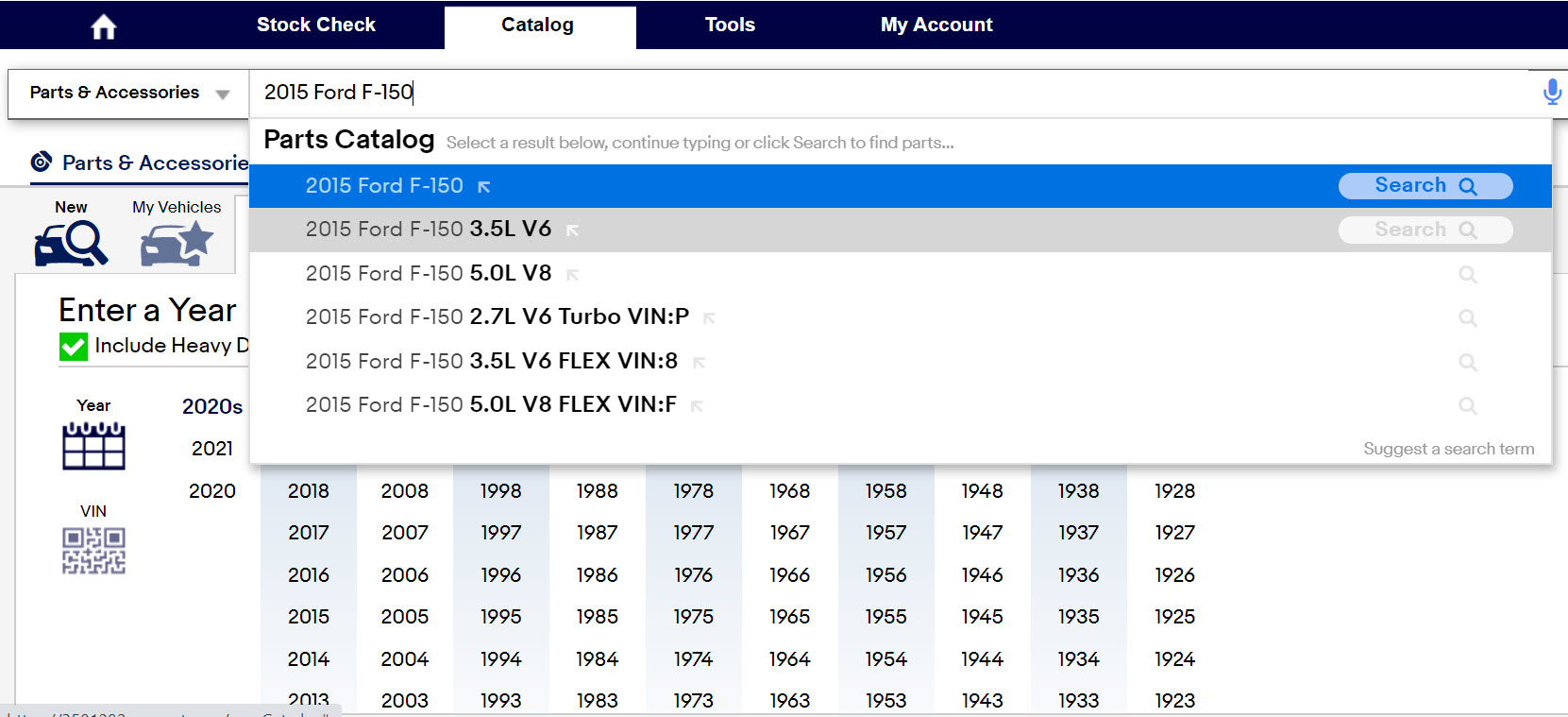Choose the 5.0L V8 FLEX VIN:F suggestion
The height and width of the screenshot is (717, 1568).
coord(491,405)
